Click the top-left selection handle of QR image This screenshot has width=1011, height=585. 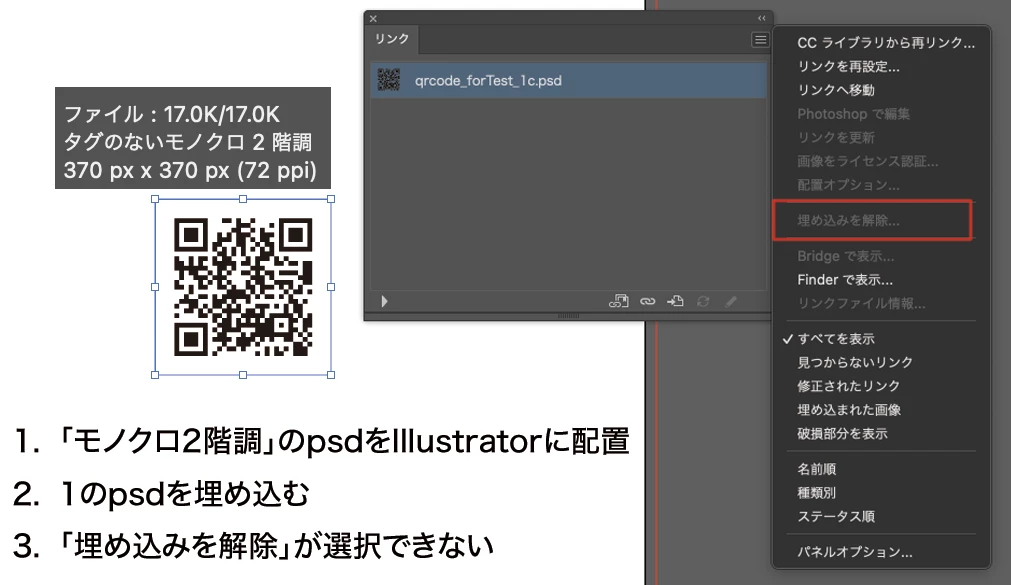point(155,199)
